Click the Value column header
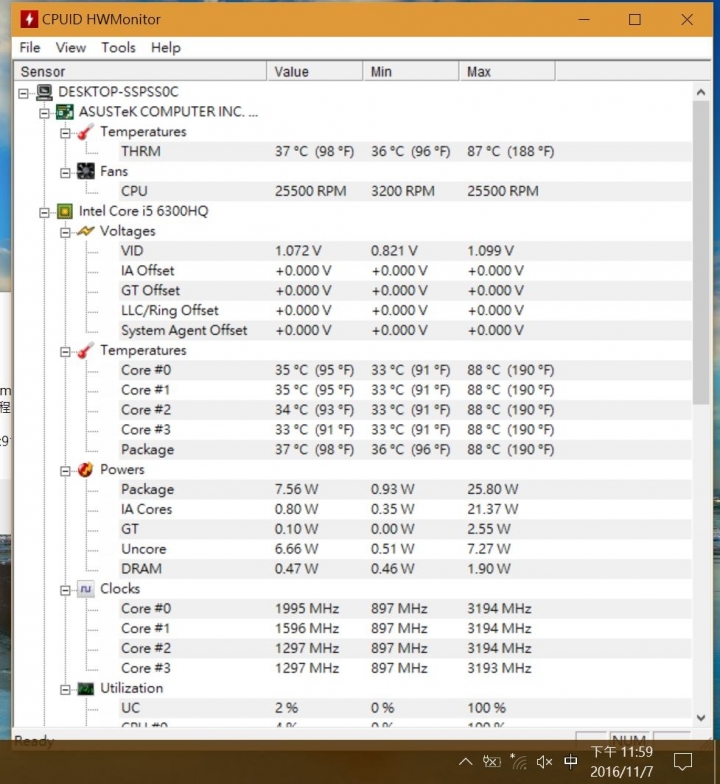The height and width of the screenshot is (784, 720). tap(314, 72)
